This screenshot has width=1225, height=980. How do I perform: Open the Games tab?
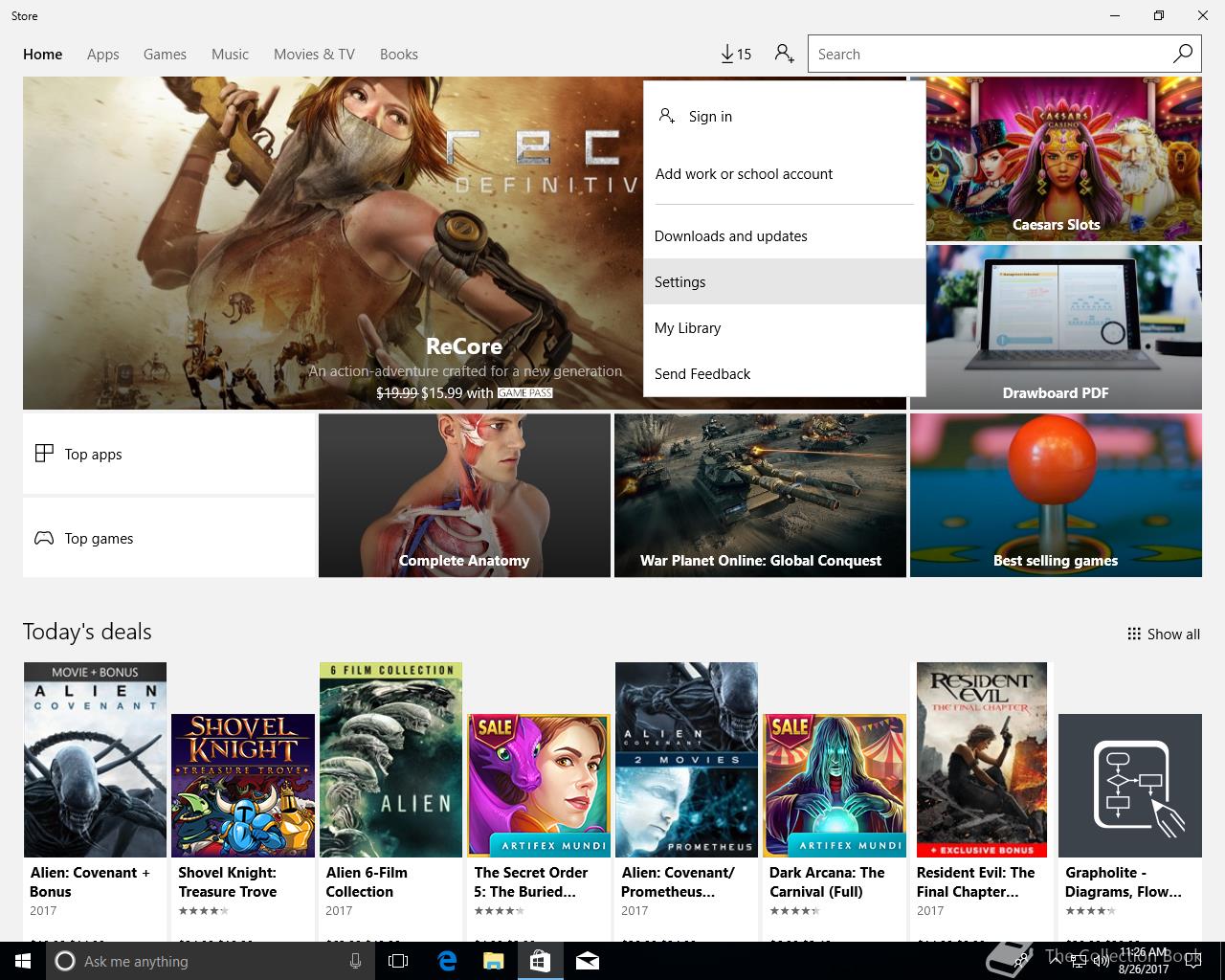[x=165, y=54]
